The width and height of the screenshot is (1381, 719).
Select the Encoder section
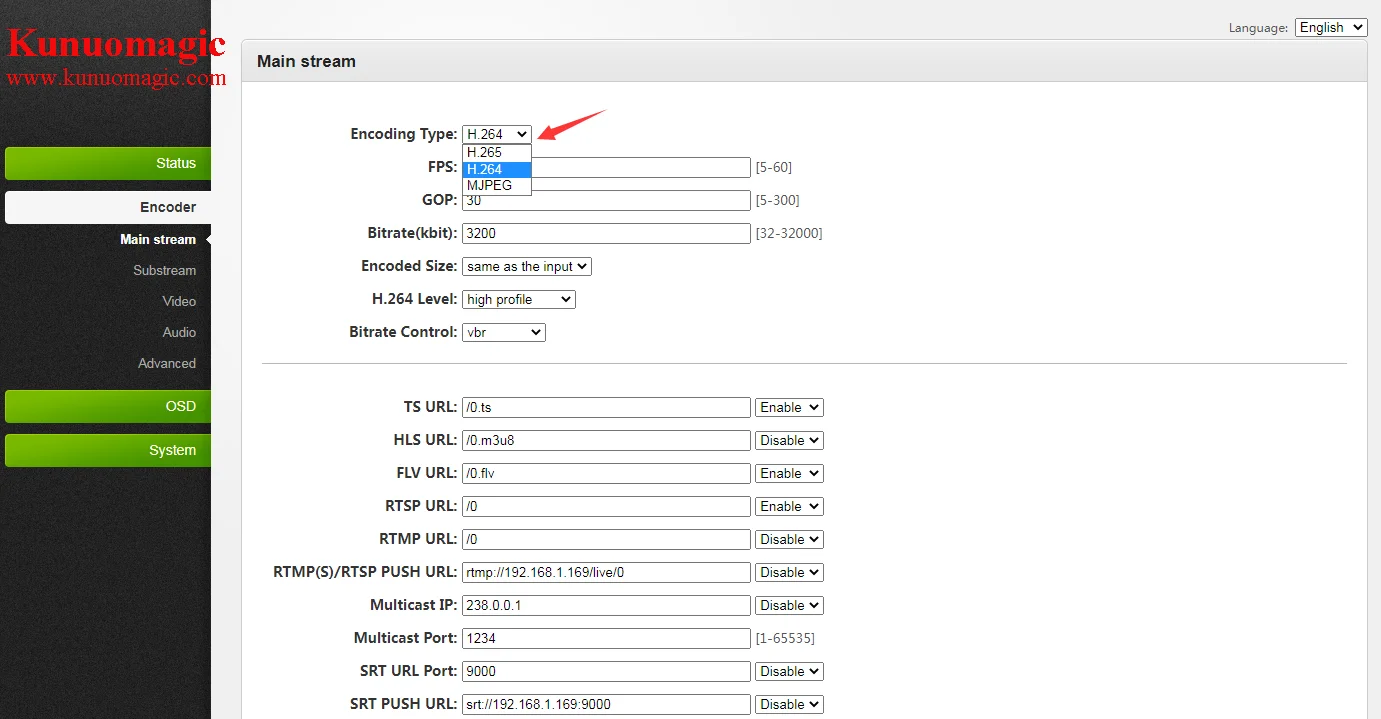point(108,207)
